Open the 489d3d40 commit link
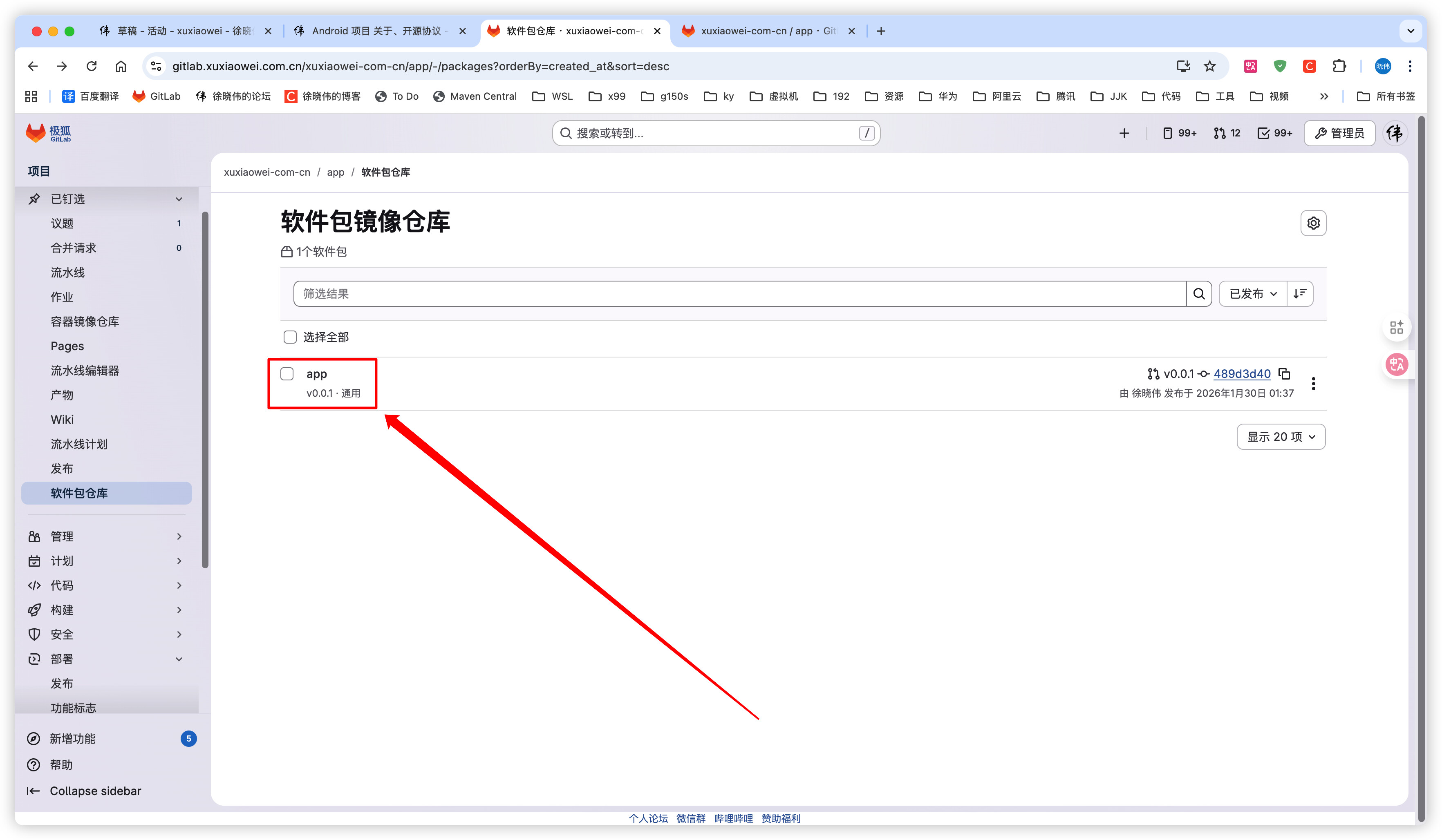 pyautogui.click(x=1241, y=373)
